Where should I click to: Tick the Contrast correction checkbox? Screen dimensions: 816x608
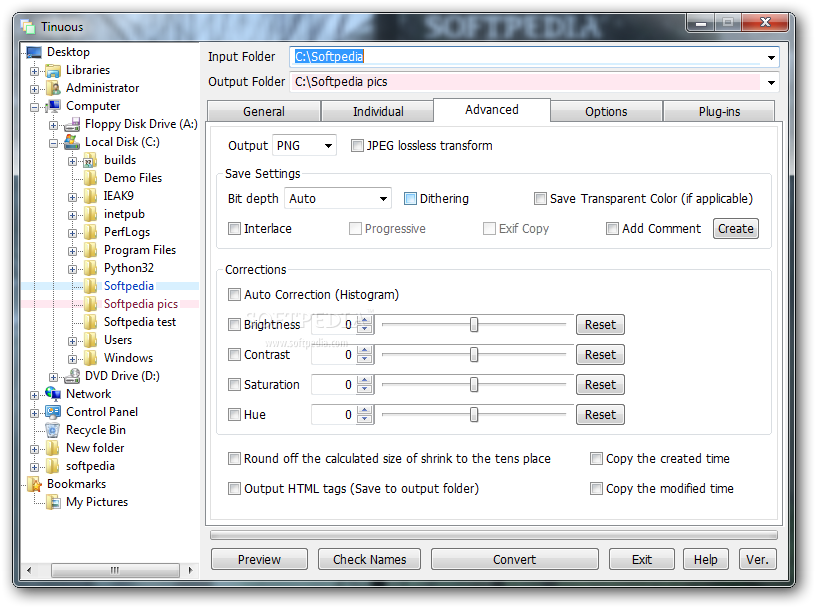click(x=234, y=355)
